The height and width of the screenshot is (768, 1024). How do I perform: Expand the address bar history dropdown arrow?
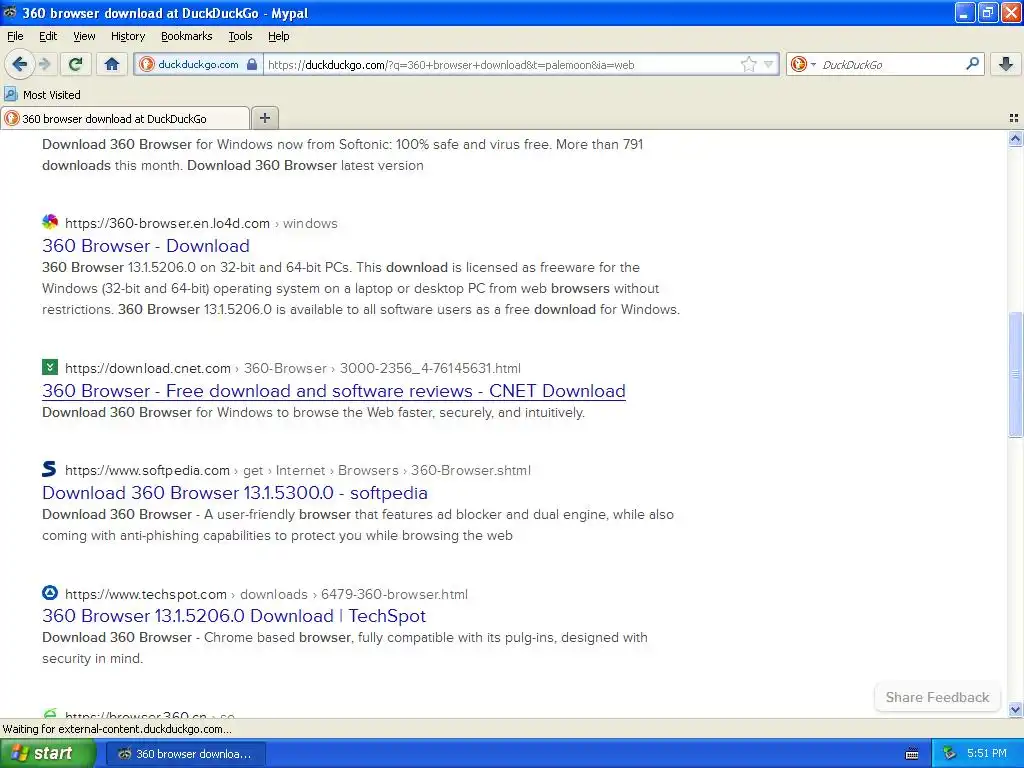pyautogui.click(x=769, y=64)
